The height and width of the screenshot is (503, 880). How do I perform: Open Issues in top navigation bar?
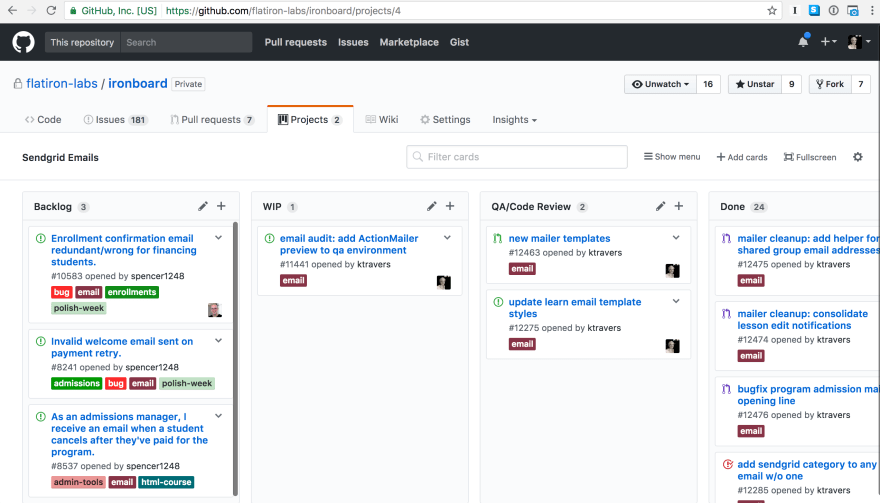pos(353,42)
